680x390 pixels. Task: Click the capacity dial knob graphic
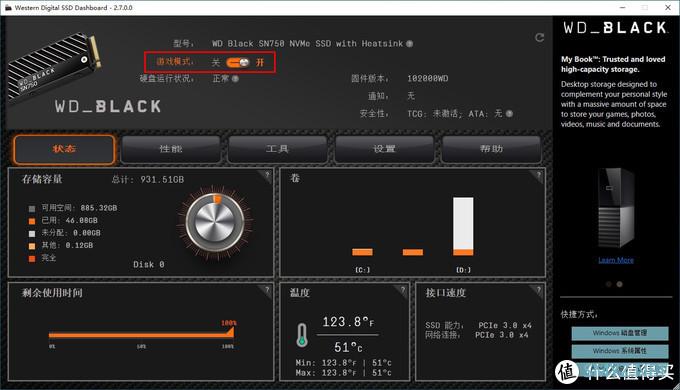[x=214, y=223]
